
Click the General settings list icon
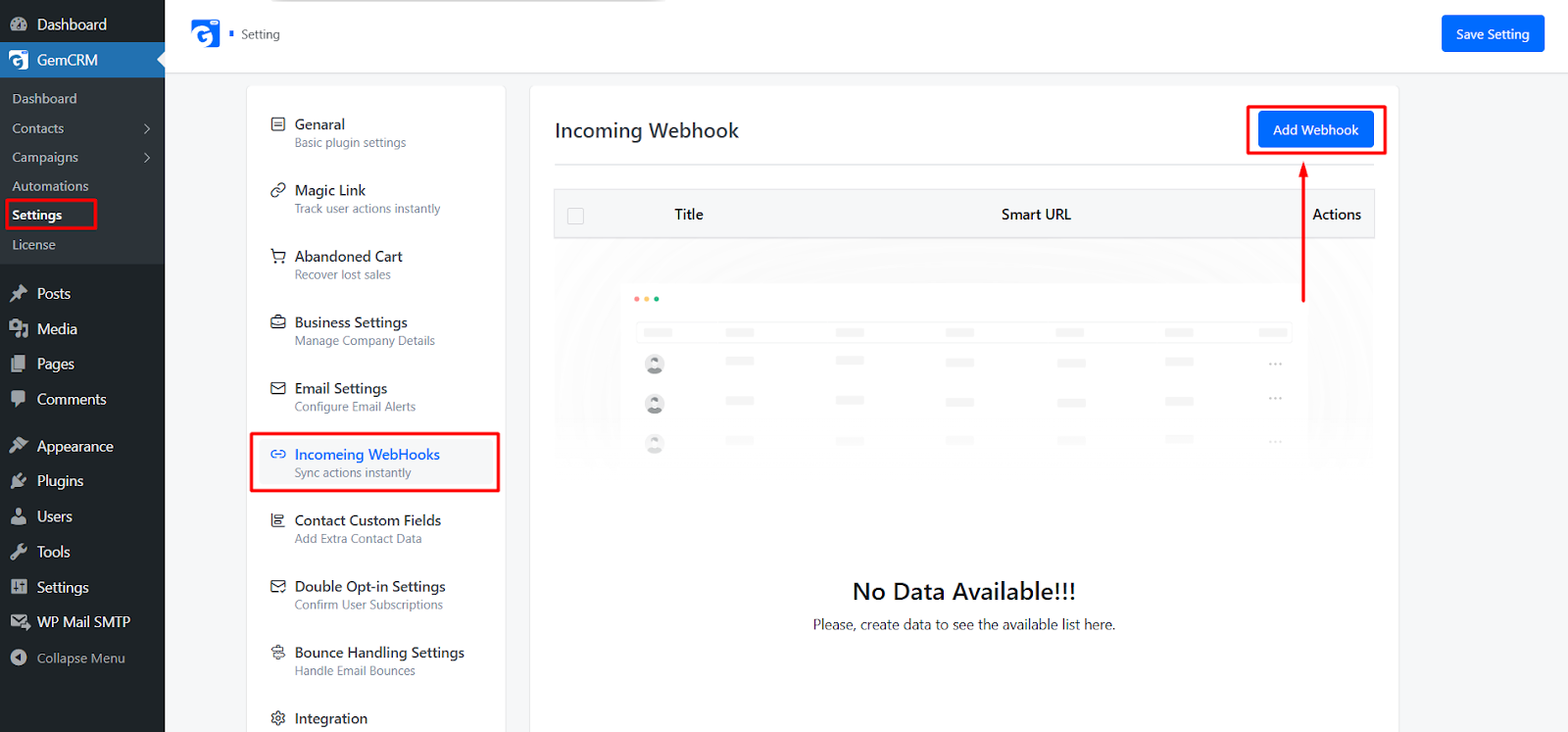click(x=278, y=124)
